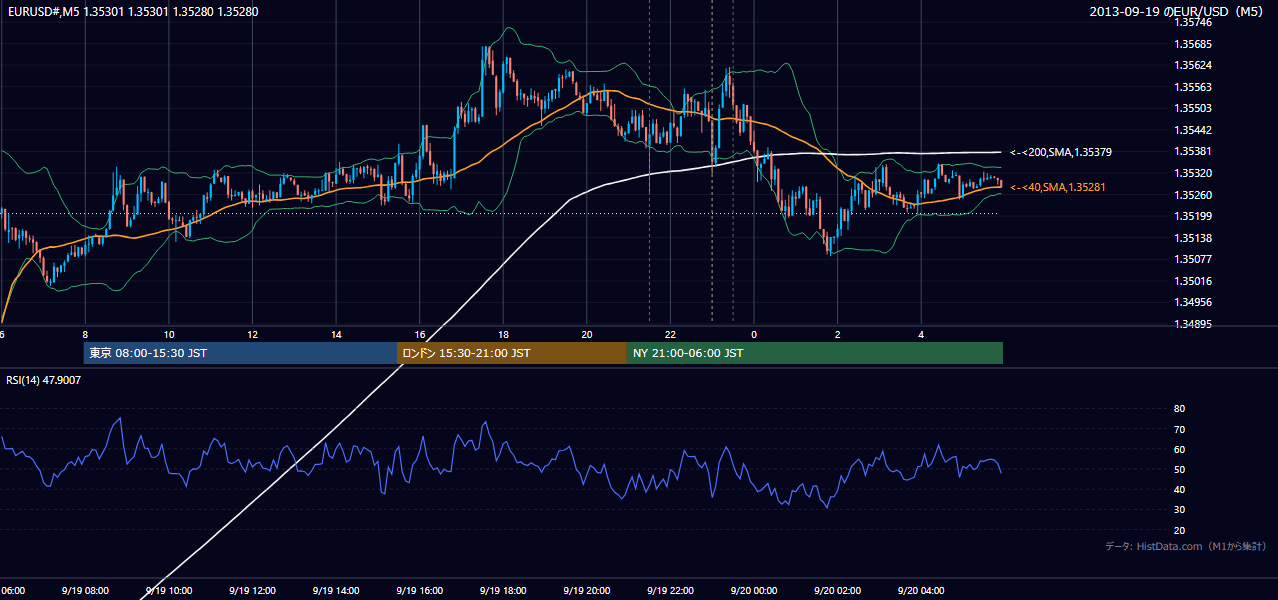Click the RSI level 30 label
The width and height of the screenshot is (1278, 600).
point(1179,510)
